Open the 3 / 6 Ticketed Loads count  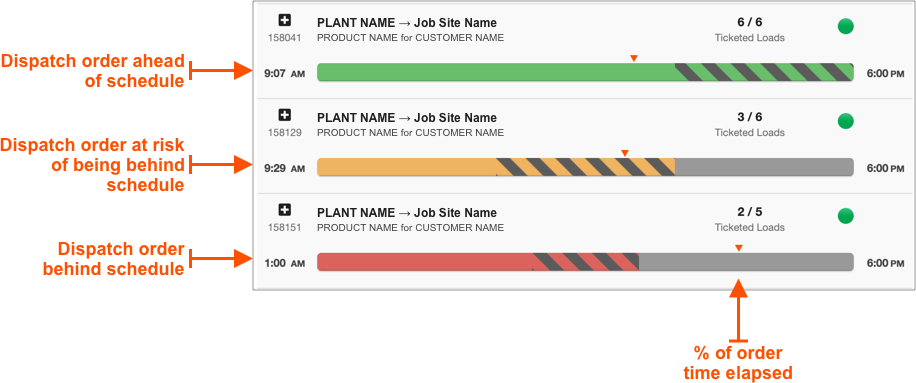pyautogui.click(x=750, y=124)
